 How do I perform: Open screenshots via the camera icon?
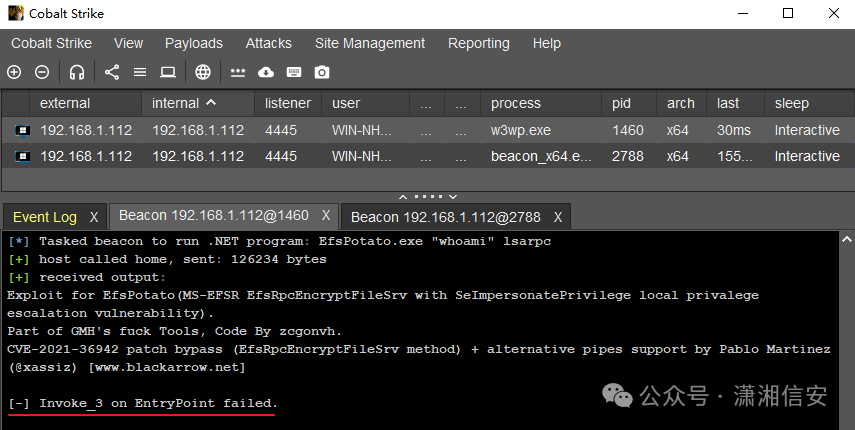pos(322,72)
